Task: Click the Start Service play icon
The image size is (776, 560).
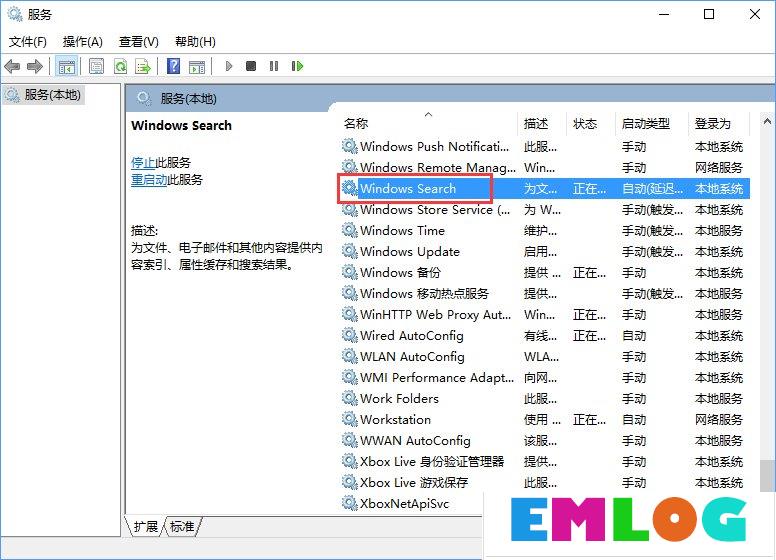Action: [x=228, y=66]
